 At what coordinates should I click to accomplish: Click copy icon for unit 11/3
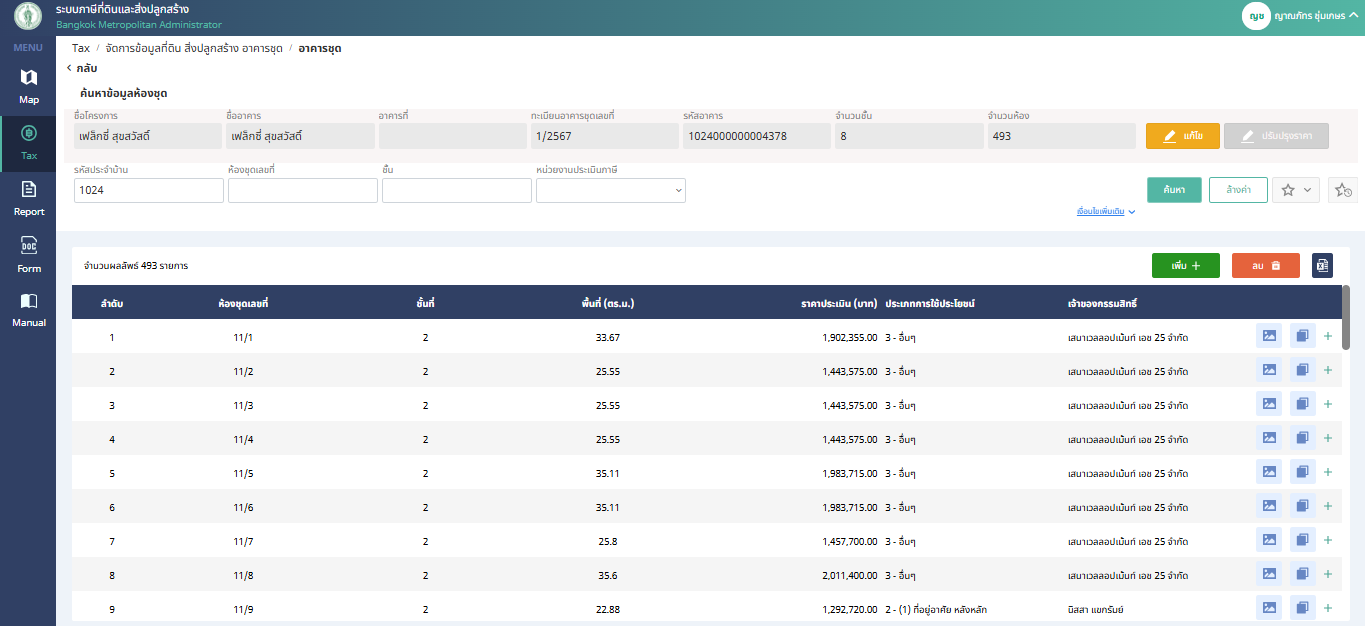coord(1302,404)
